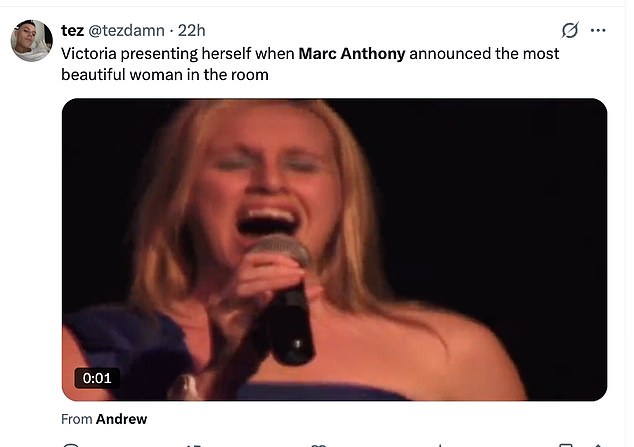Like the tweet with the heart icon
Viewport: 634px width, 447px height.
[319, 445]
